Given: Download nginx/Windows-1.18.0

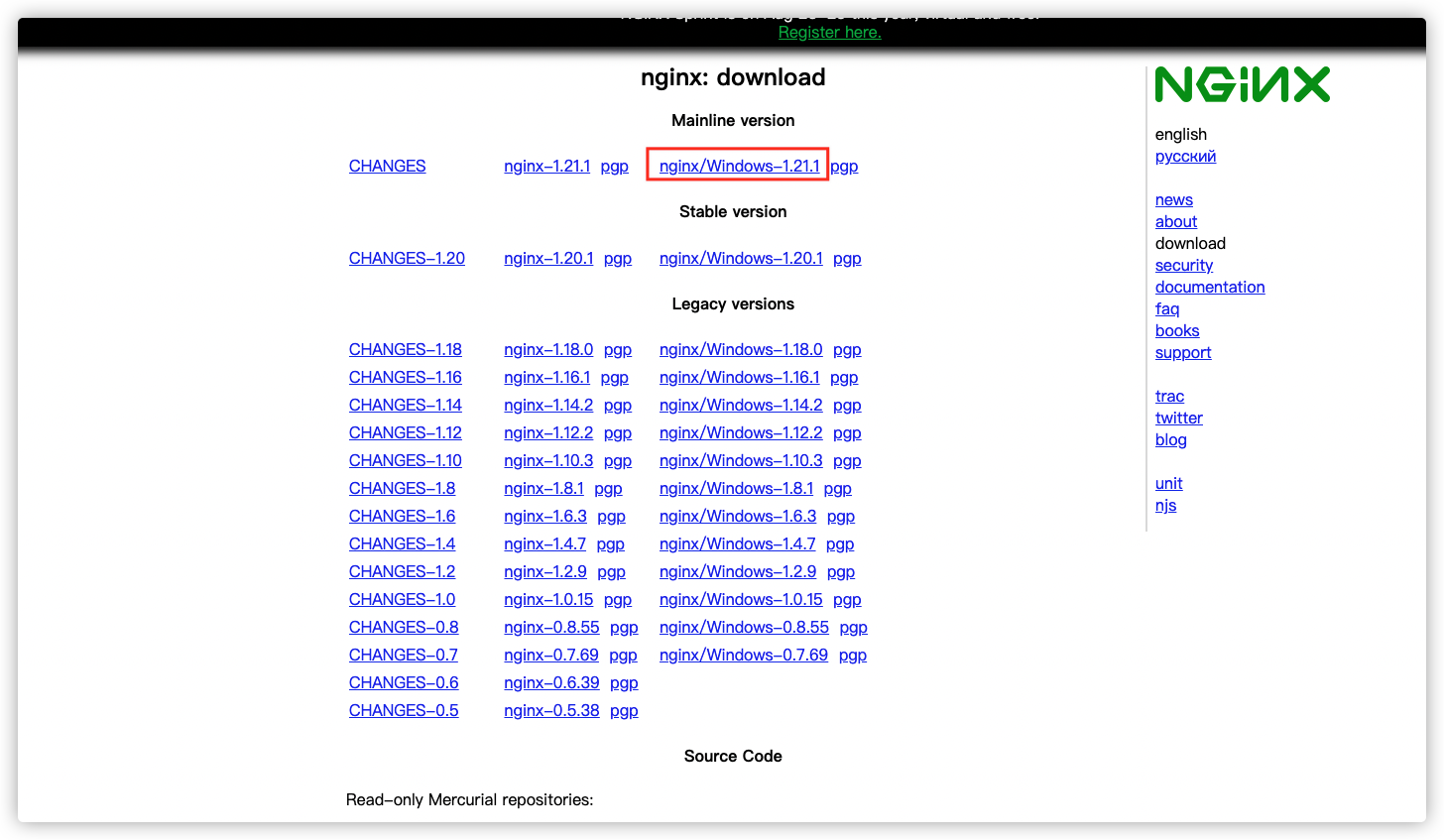Looking at the screenshot, I should [741, 350].
